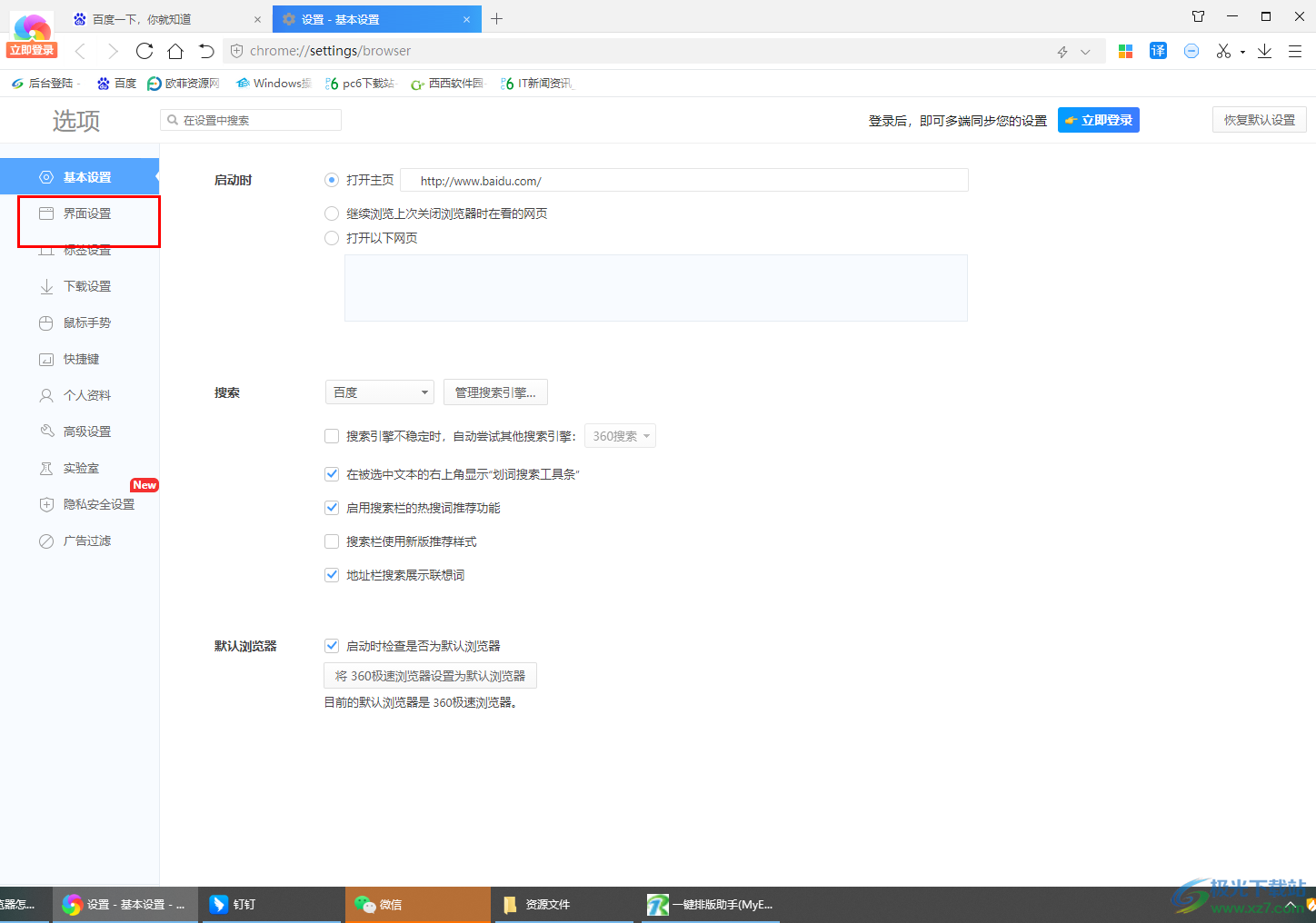Viewport: 1316px width, 923px height.
Task: Toggle 地址栏搜索展示联想词 checkbox
Action: (332, 575)
